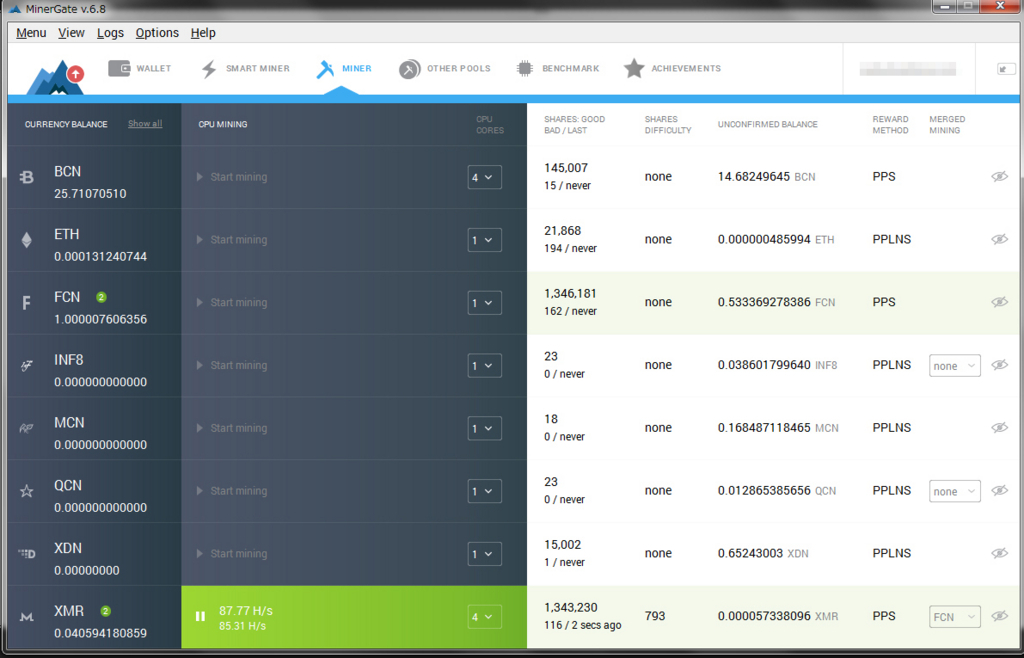Open the Help menu
The width and height of the screenshot is (1024, 658).
click(203, 33)
